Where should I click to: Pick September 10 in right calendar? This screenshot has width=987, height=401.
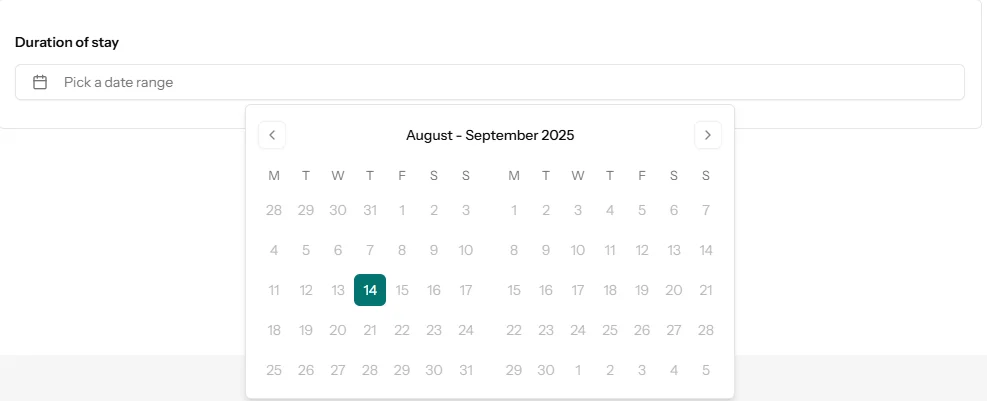pos(578,250)
